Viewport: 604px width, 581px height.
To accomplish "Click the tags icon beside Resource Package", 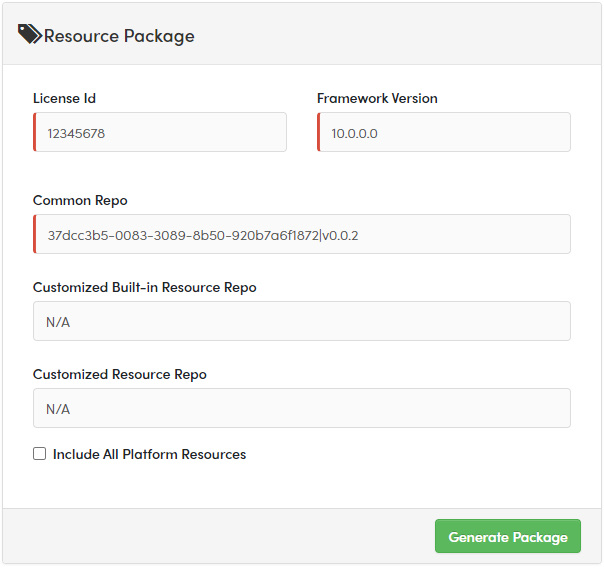I will pyautogui.click(x=29, y=35).
